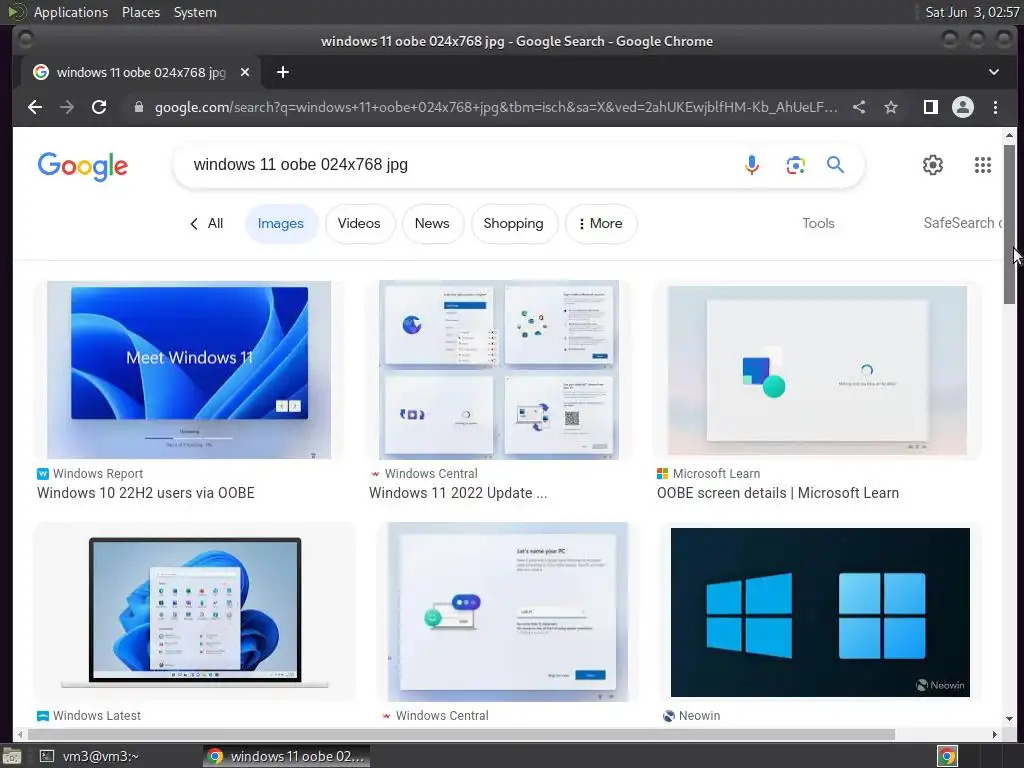The image size is (1024, 768).
Task: Select the Images tab
Action: point(281,223)
